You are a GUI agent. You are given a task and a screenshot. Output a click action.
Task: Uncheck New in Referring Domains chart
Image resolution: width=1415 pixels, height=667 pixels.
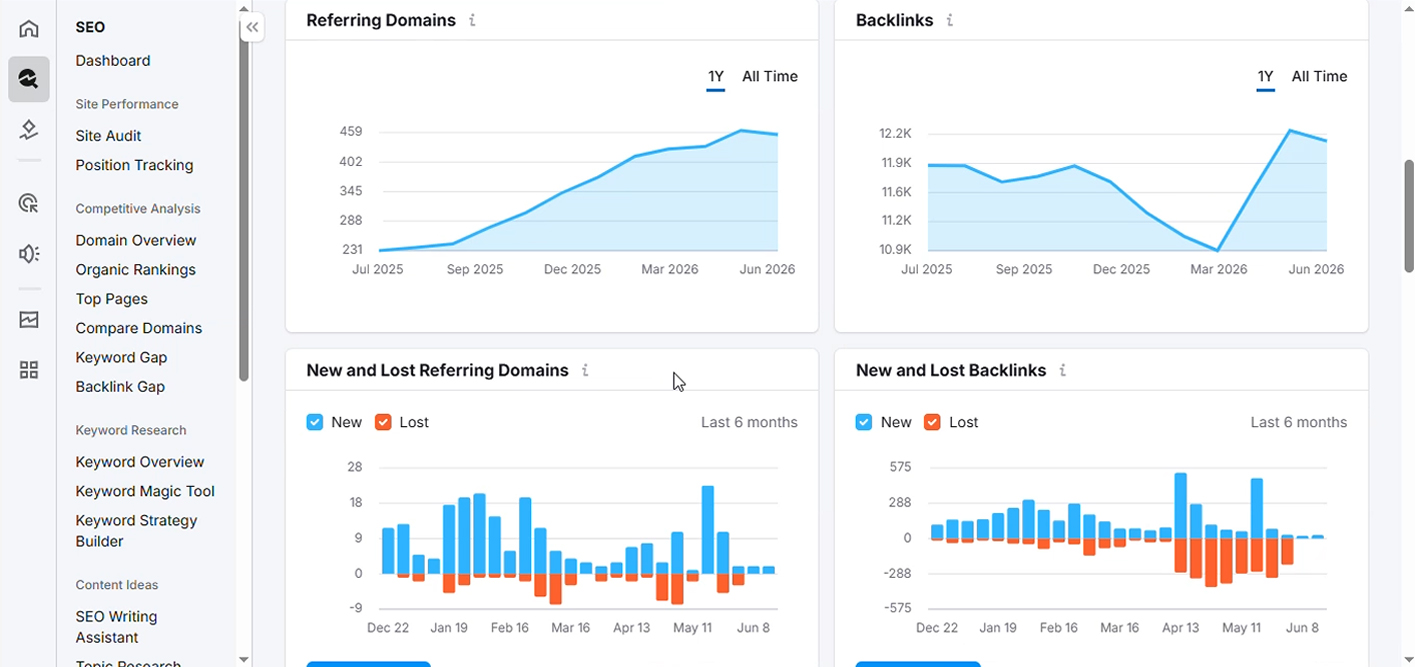[315, 422]
